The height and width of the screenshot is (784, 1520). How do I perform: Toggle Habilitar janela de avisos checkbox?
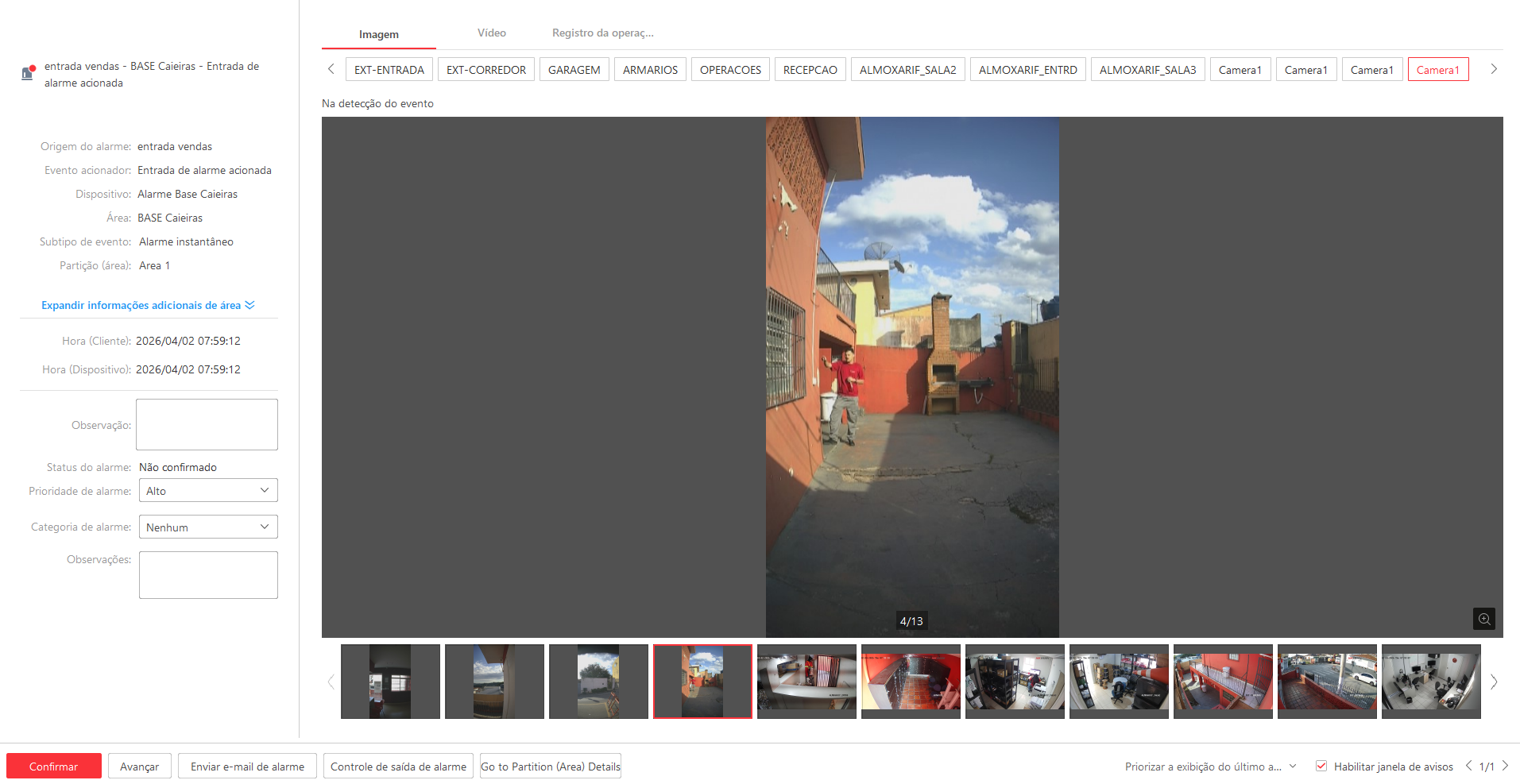(1321, 766)
